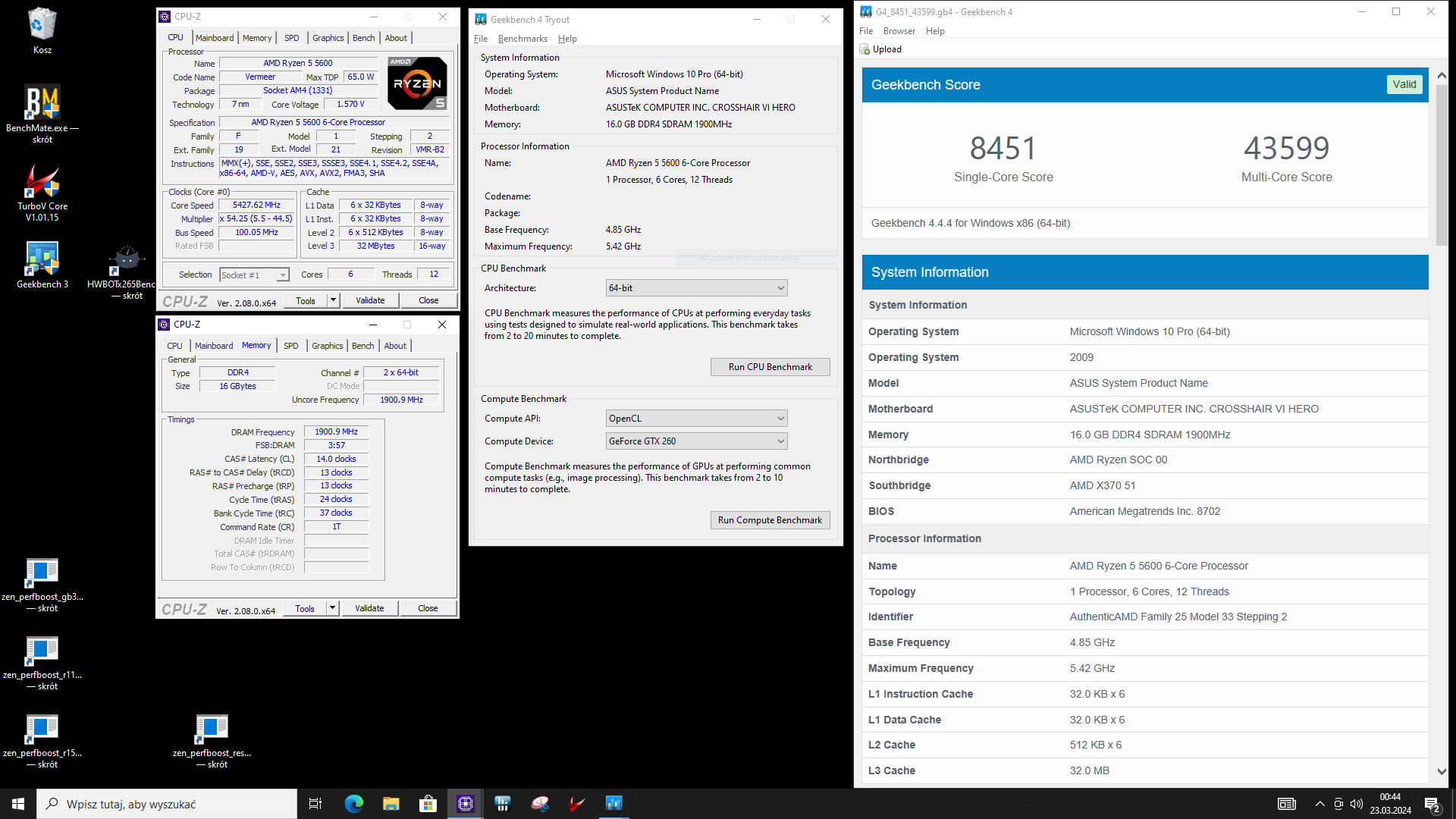This screenshot has height=819, width=1456.
Task: Click the 43599 Multi-Core Score
Action: coord(1287,149)
